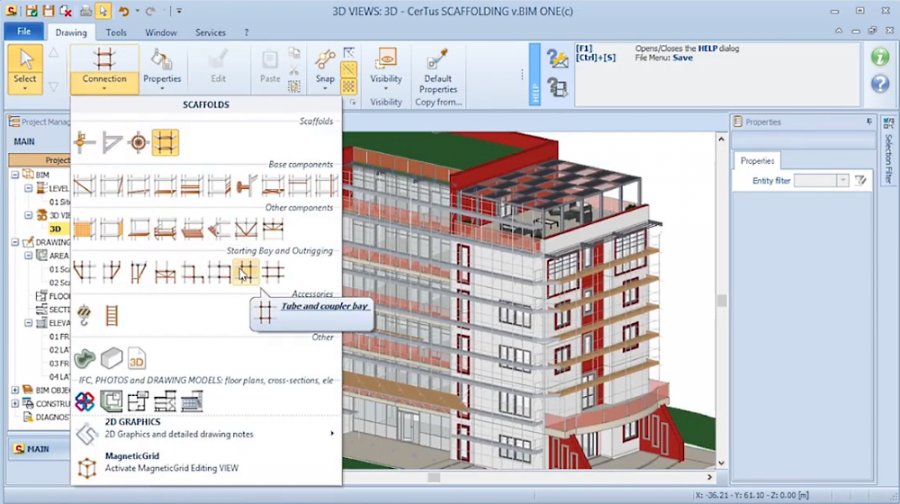Image resolution: width=900 pixels, height=504 pixels.
Task: Pick the mushroom-shaped wall anchor base component
Action: pyautogui.click(x=246, y=186)
